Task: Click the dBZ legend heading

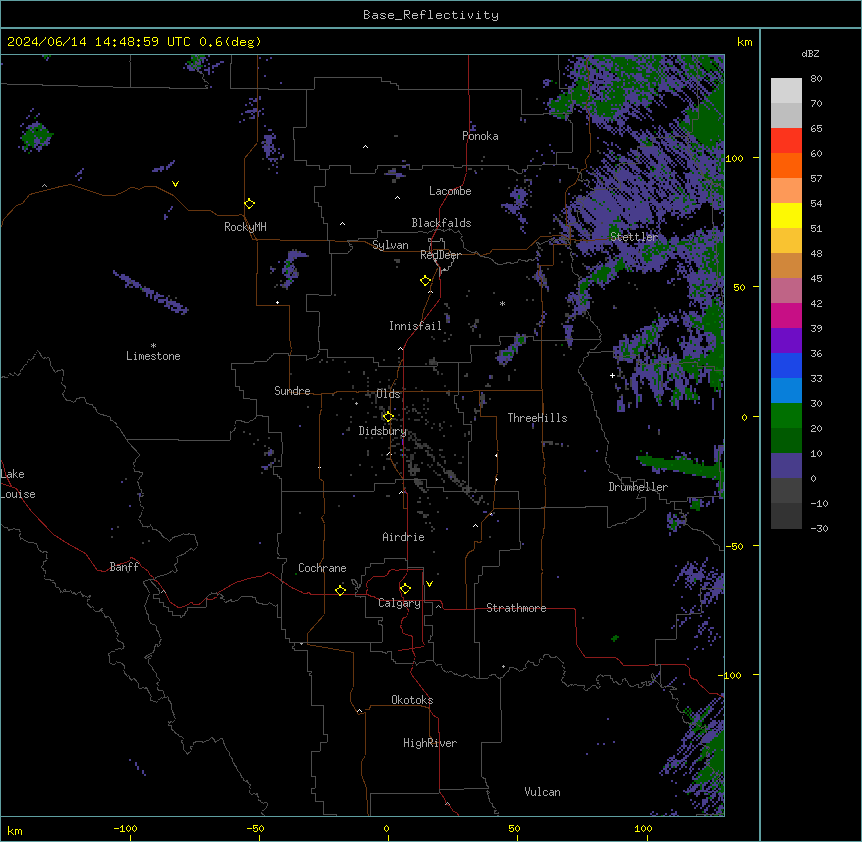Action: pos(810,53)
